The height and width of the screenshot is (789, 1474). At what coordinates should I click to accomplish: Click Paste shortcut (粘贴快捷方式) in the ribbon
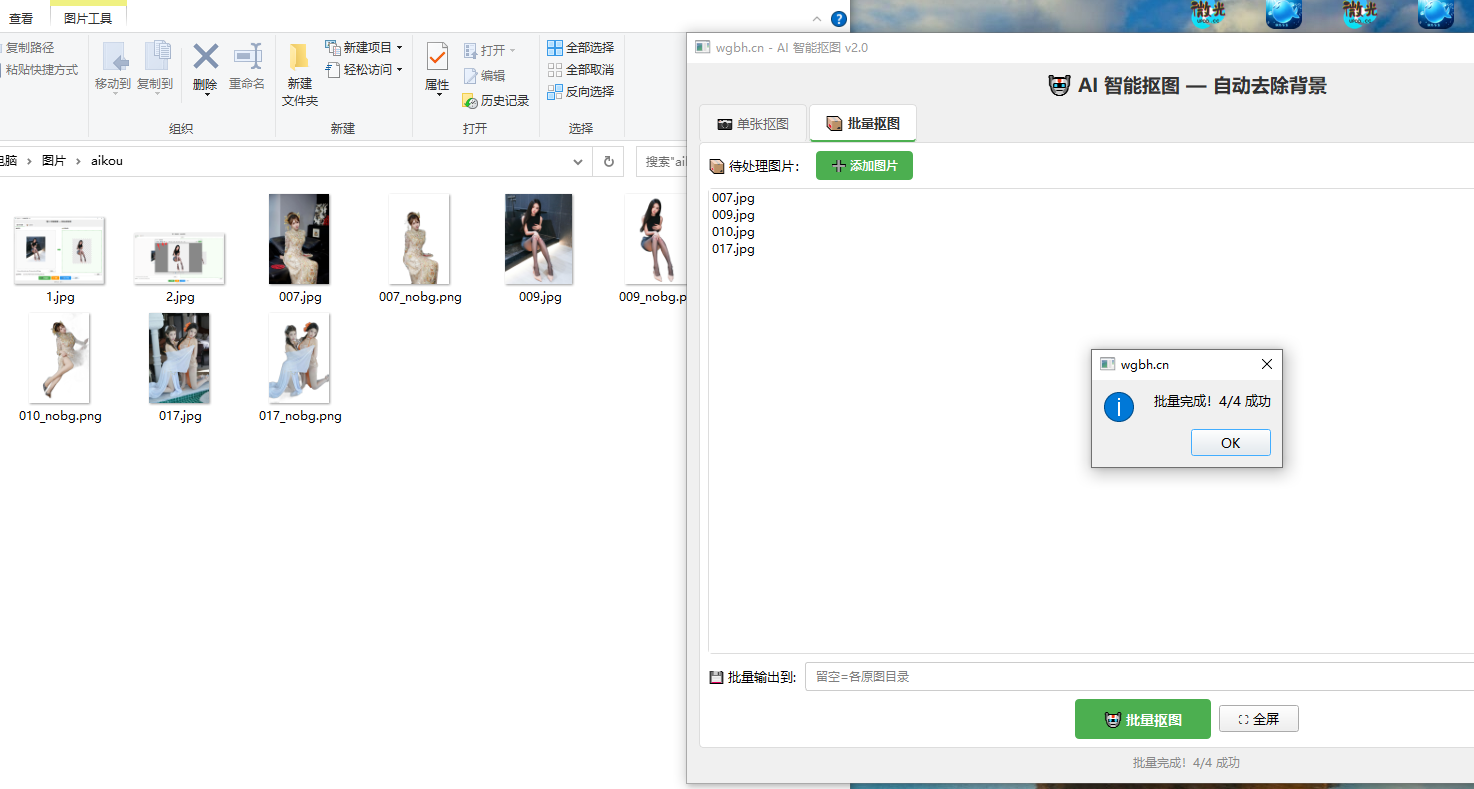(x=39, y=69)
